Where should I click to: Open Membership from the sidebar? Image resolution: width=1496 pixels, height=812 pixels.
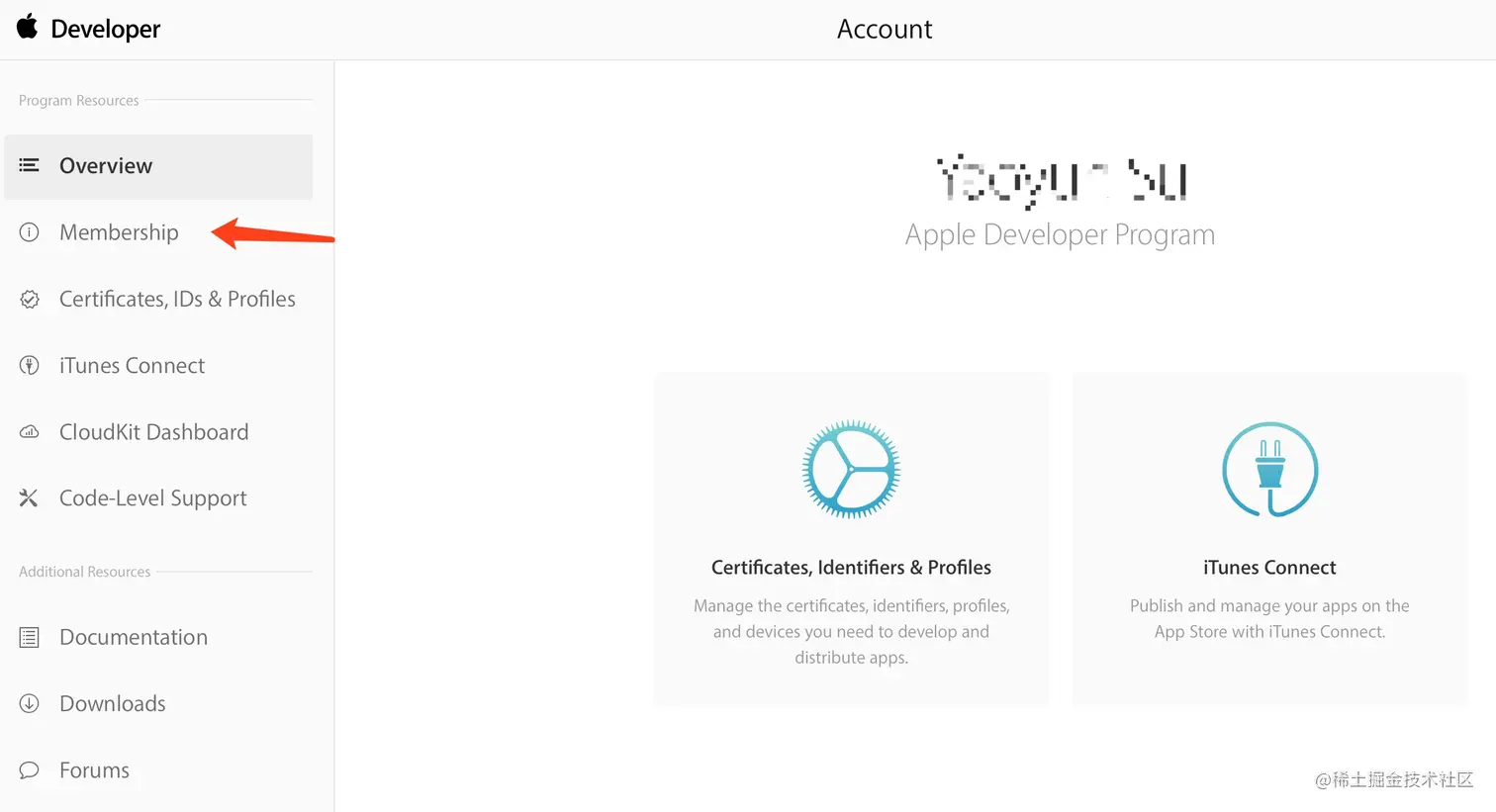coord(119,231)
